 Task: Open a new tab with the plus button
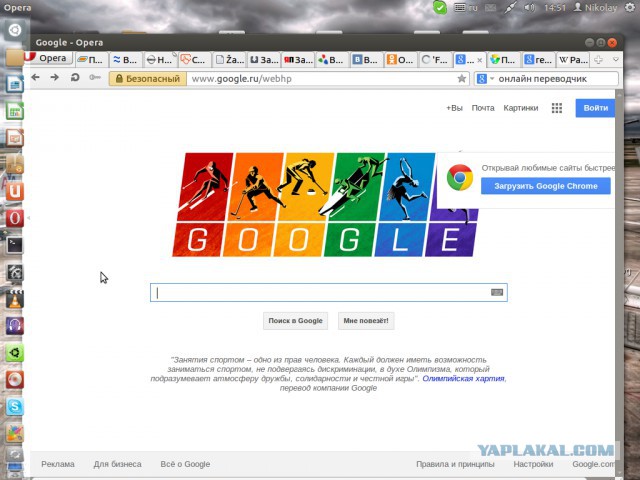pos(598,60)
